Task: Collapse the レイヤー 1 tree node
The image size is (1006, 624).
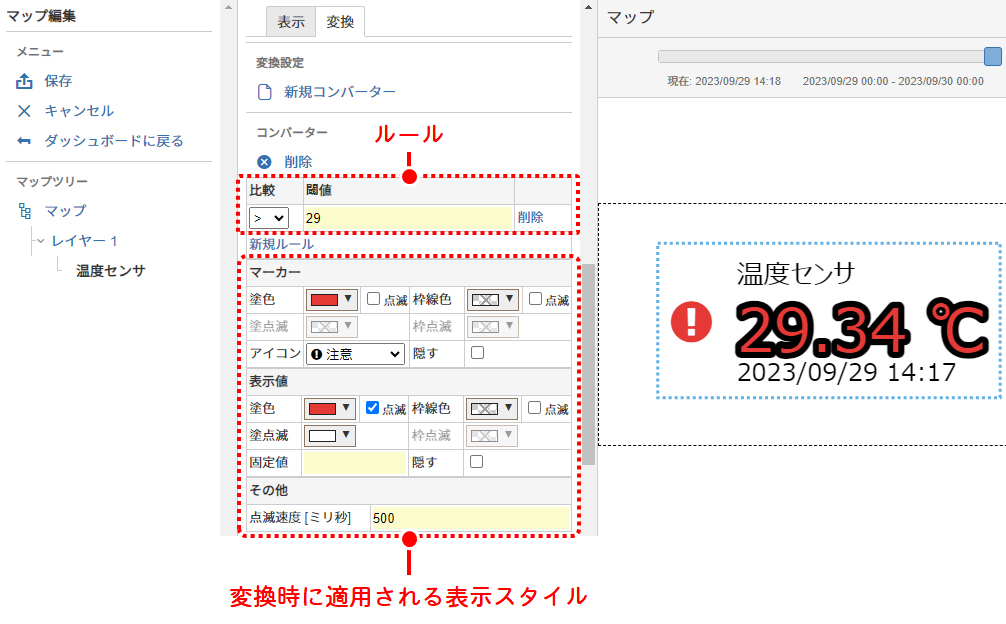Action: coord(40,241)
